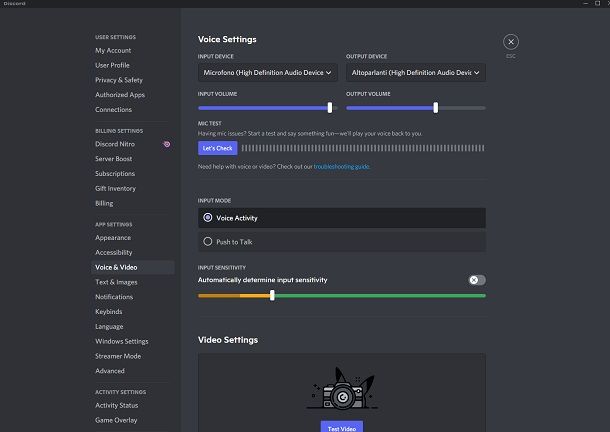610x432 pixels.
Task: Select the Voice Activity radio button
Action: [208, 218]
